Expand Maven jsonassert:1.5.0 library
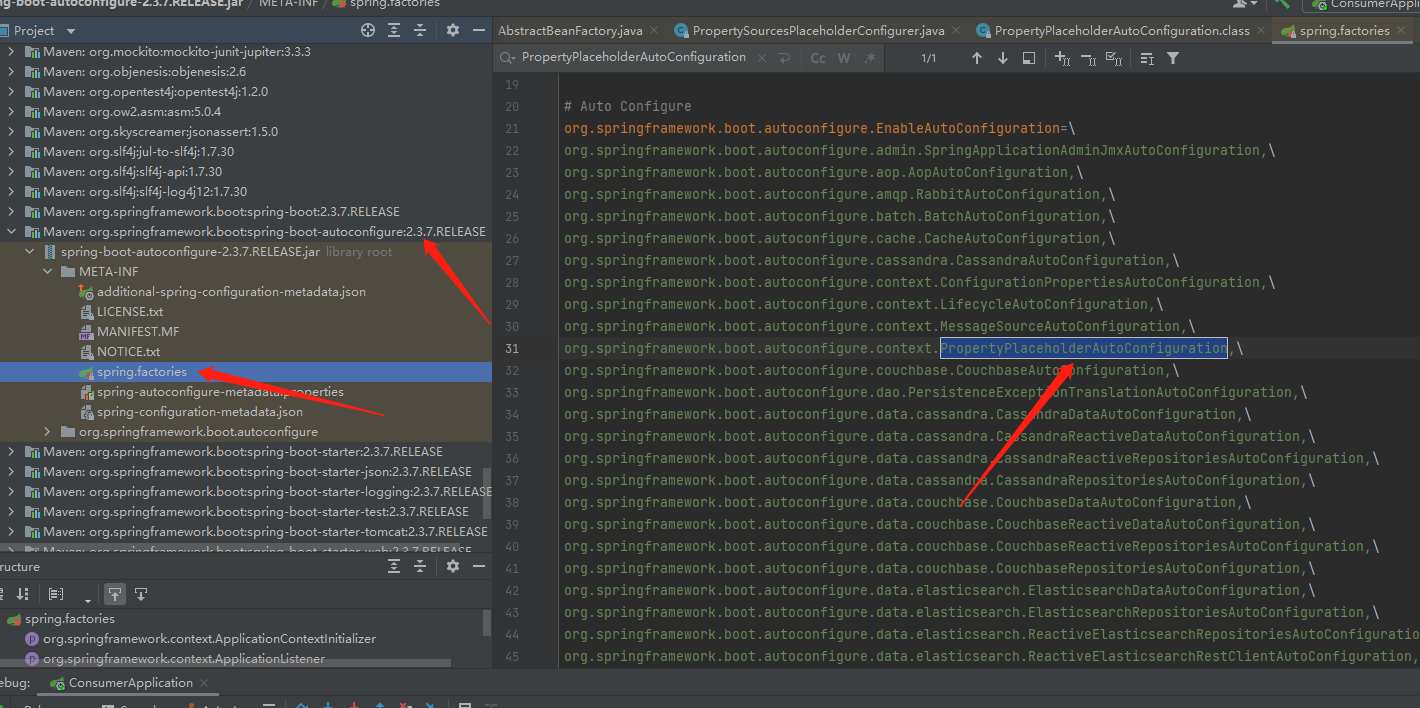 click(12, 131)
